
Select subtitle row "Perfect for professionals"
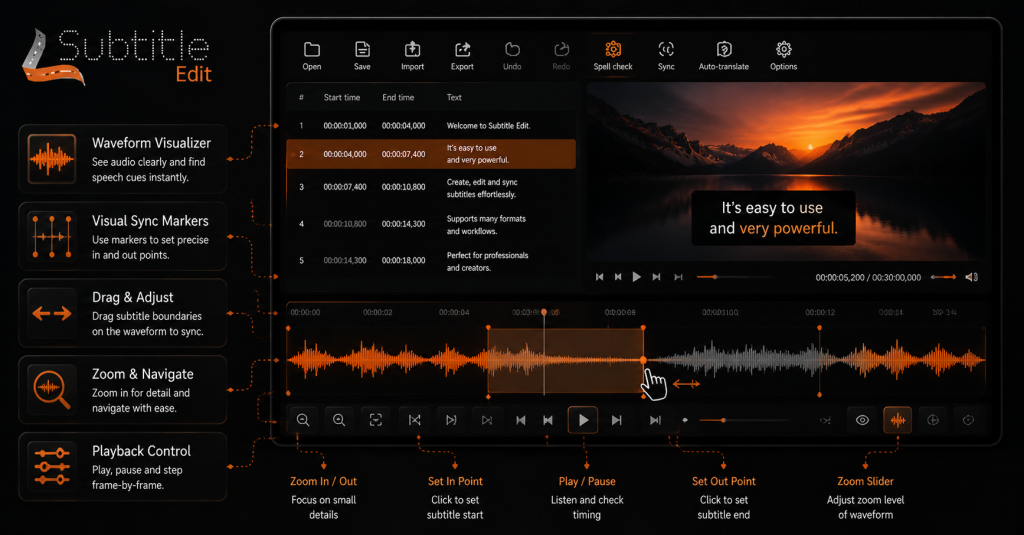tap(431, 261)
